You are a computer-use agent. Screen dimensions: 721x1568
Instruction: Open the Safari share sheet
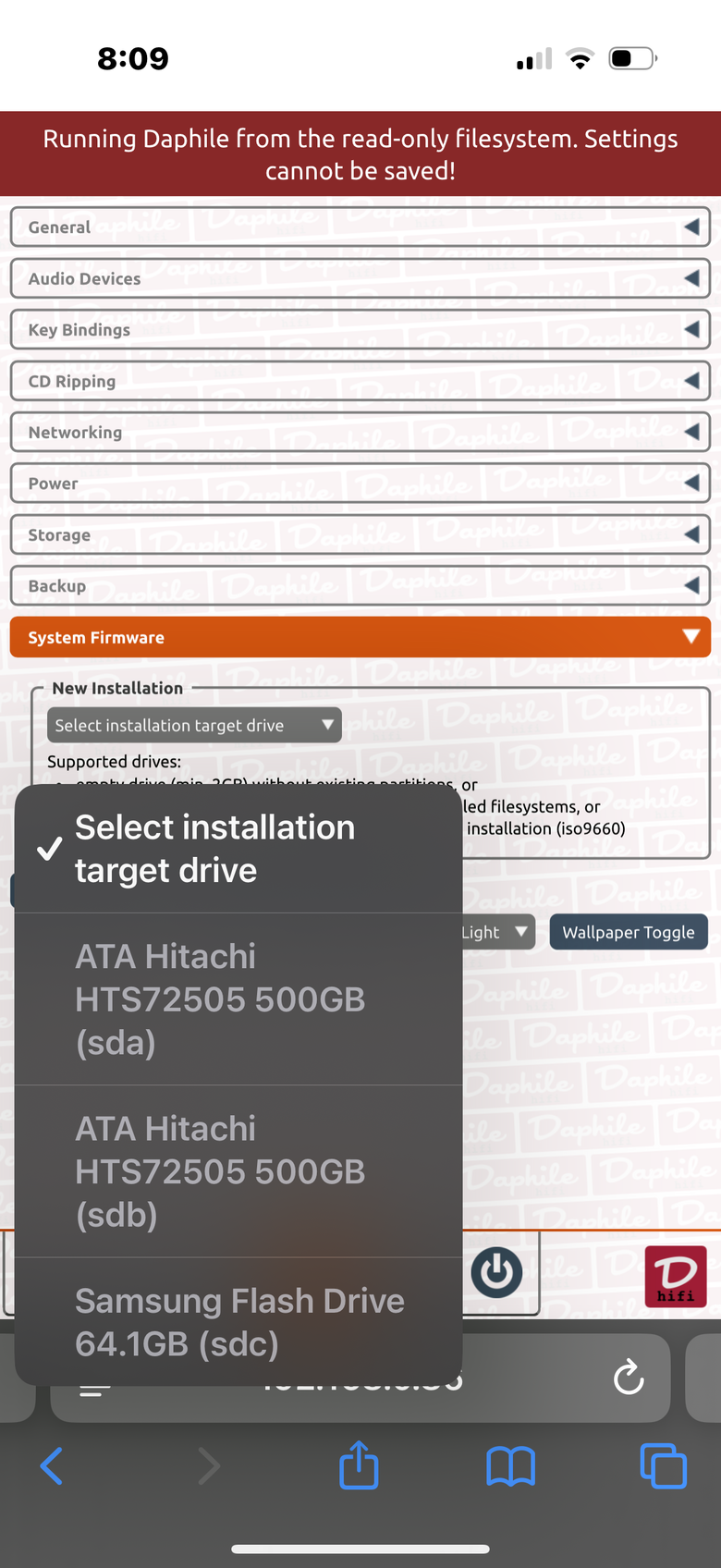(x=359, y=1464)
